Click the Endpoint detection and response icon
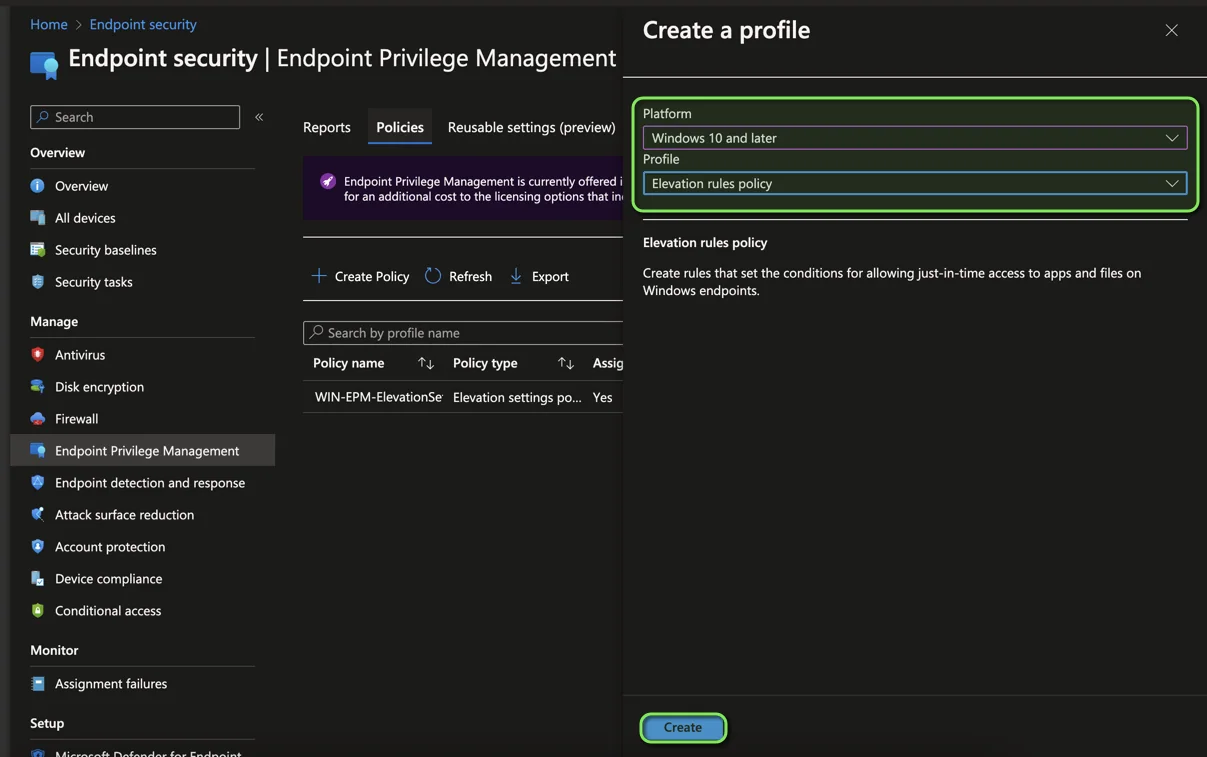 (38, 483)
